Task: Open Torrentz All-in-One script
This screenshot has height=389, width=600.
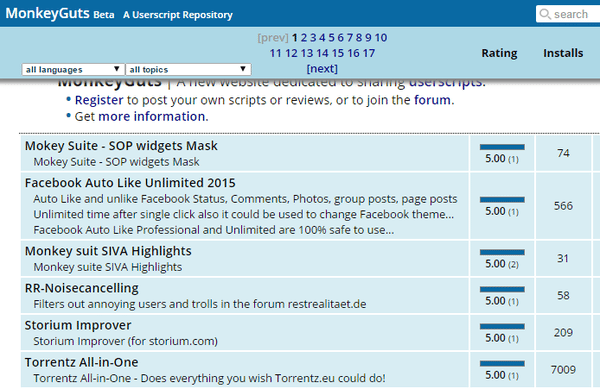Action: (82, 362)
